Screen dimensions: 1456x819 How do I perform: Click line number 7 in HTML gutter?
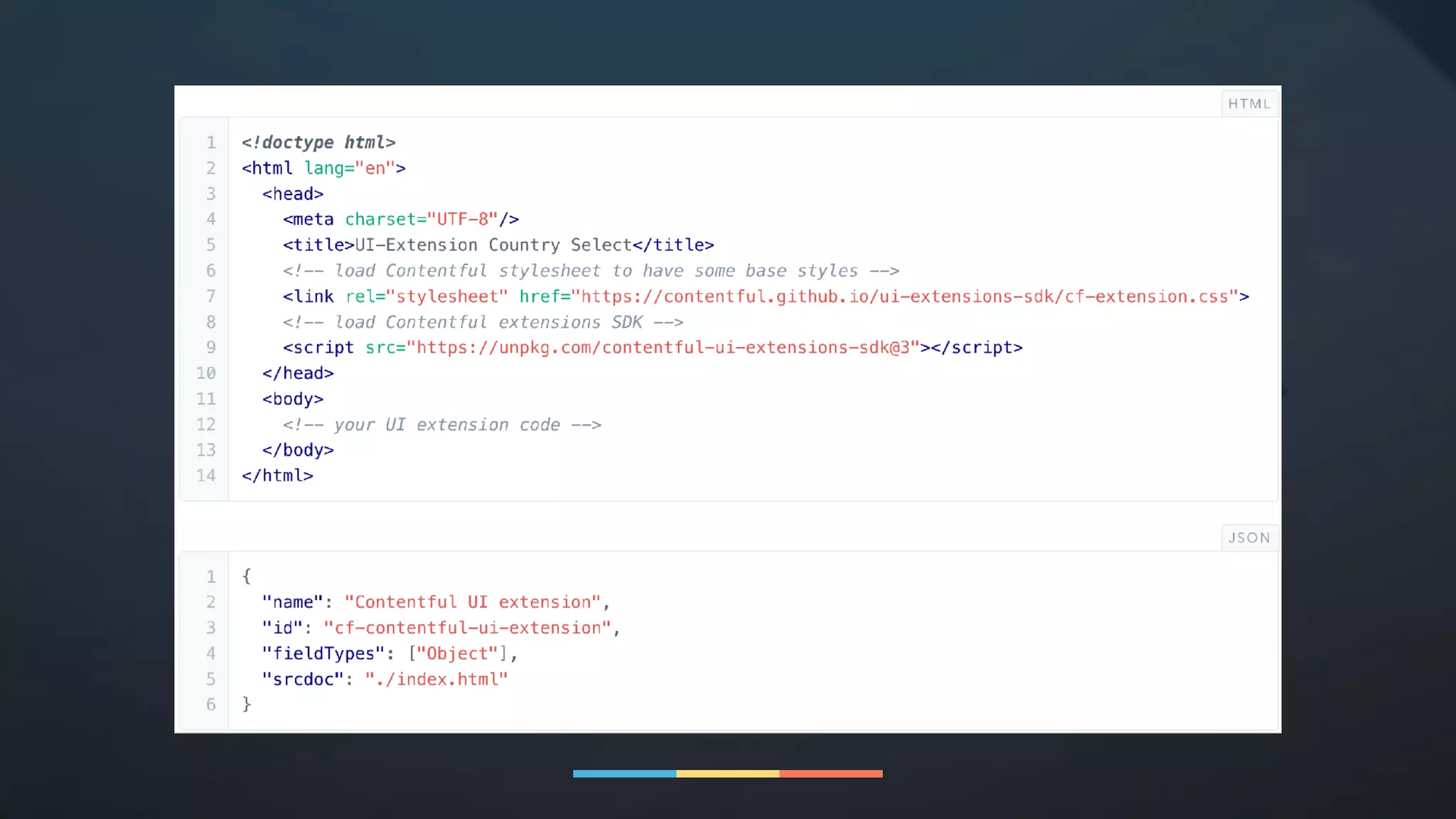(x=210, y=296)
